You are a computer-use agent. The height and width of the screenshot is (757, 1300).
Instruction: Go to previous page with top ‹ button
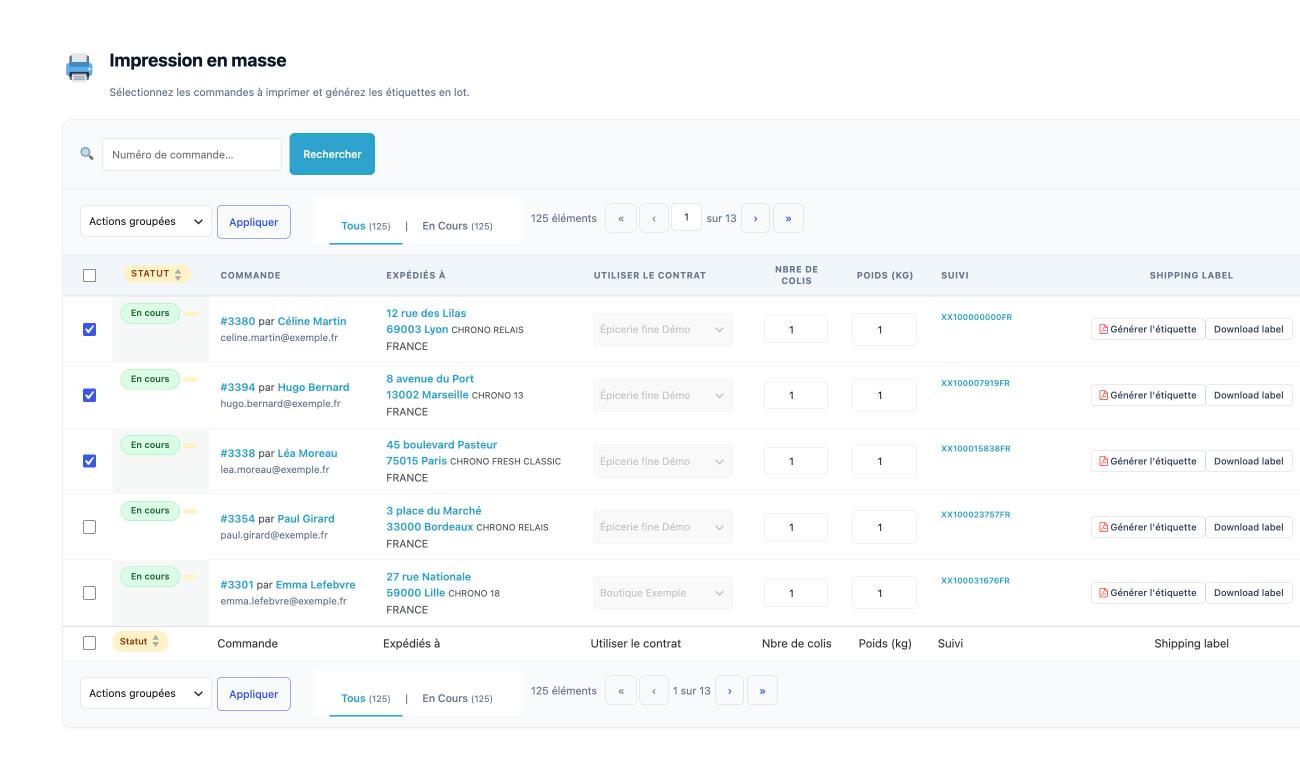[x=654, y=218]
